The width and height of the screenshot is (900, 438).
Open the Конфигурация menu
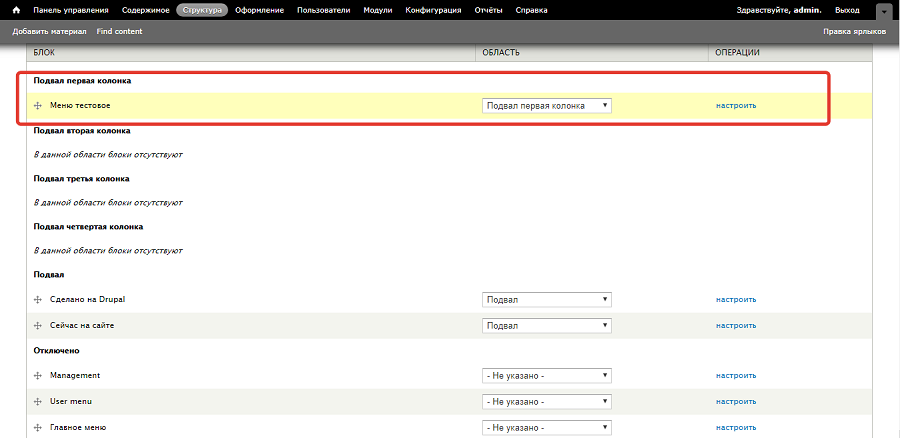click(x=433, y=10)
